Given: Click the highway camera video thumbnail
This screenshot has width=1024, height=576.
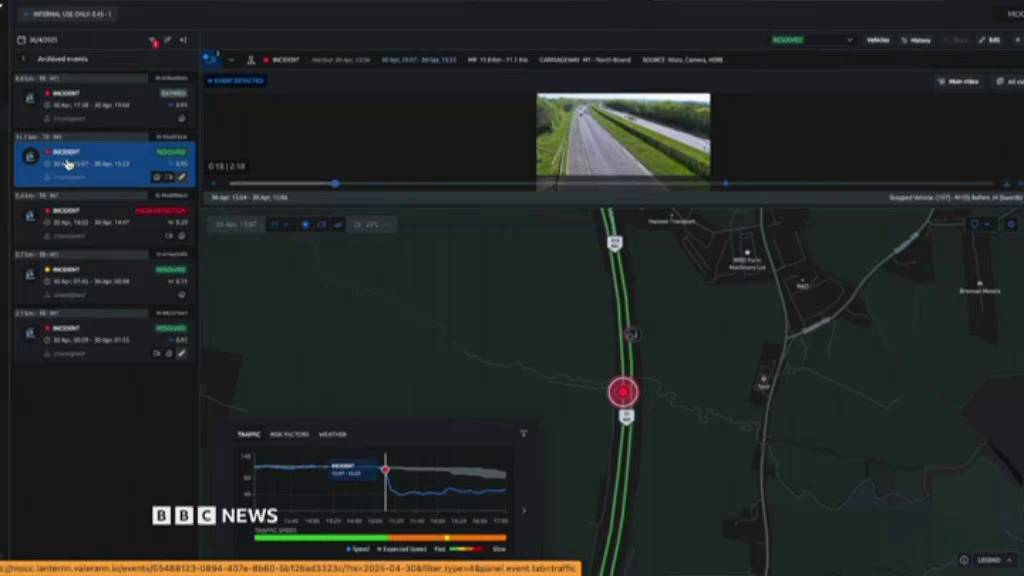Looking at the screenshot, I should (x=623, y=135).
